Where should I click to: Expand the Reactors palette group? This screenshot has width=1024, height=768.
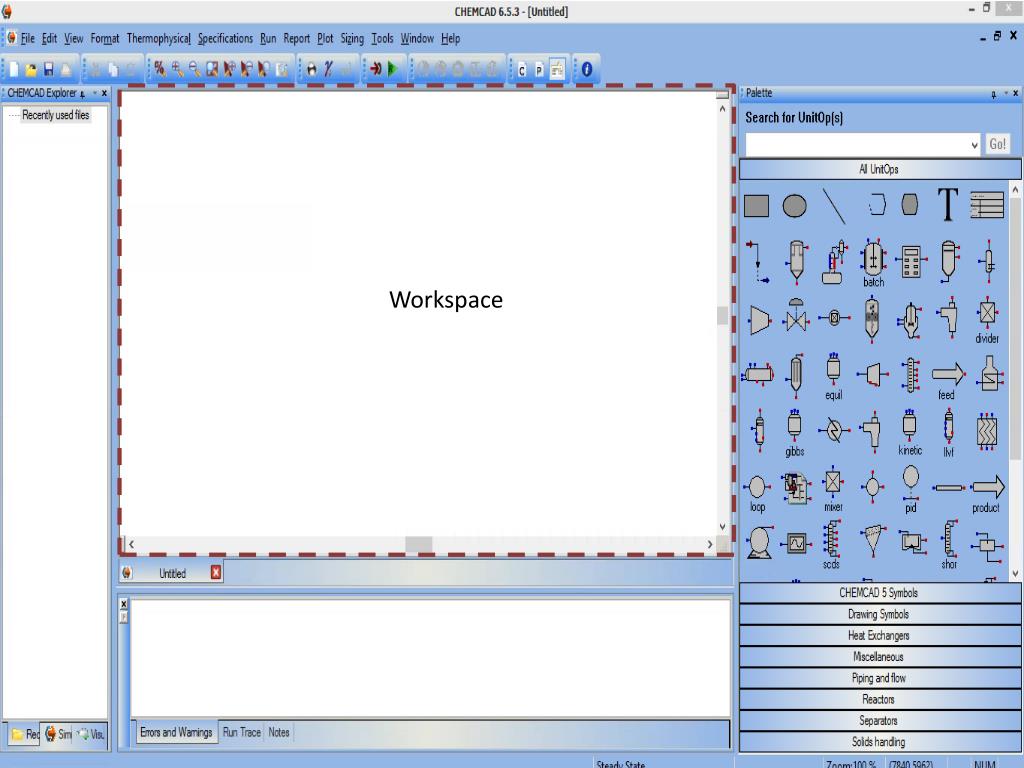pyautogui.click(x=880, y=699)
